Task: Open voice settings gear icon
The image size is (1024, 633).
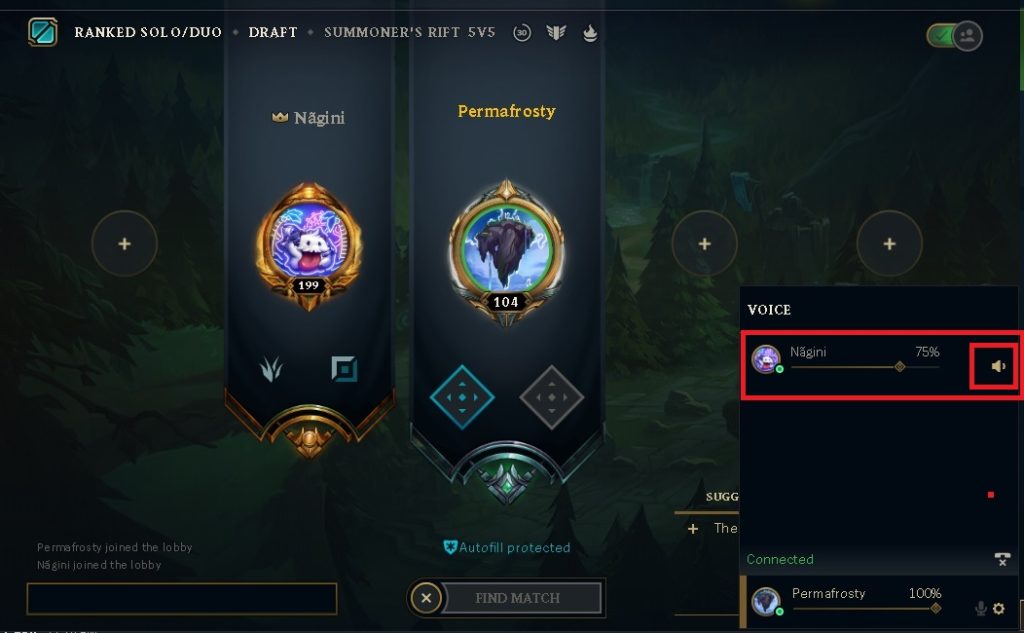Action: point(999,609)
